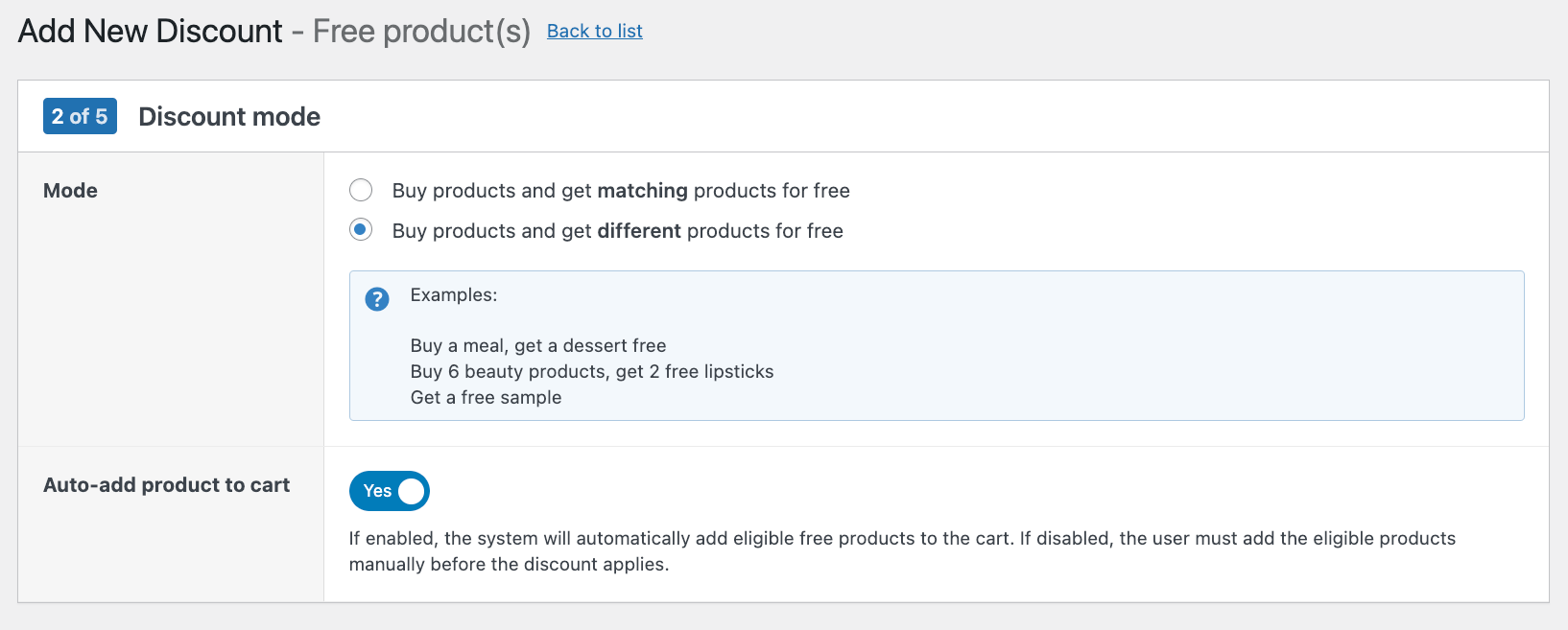Click the circular knob of the auto-add switch
The image size is (1568, 630).
413,491
